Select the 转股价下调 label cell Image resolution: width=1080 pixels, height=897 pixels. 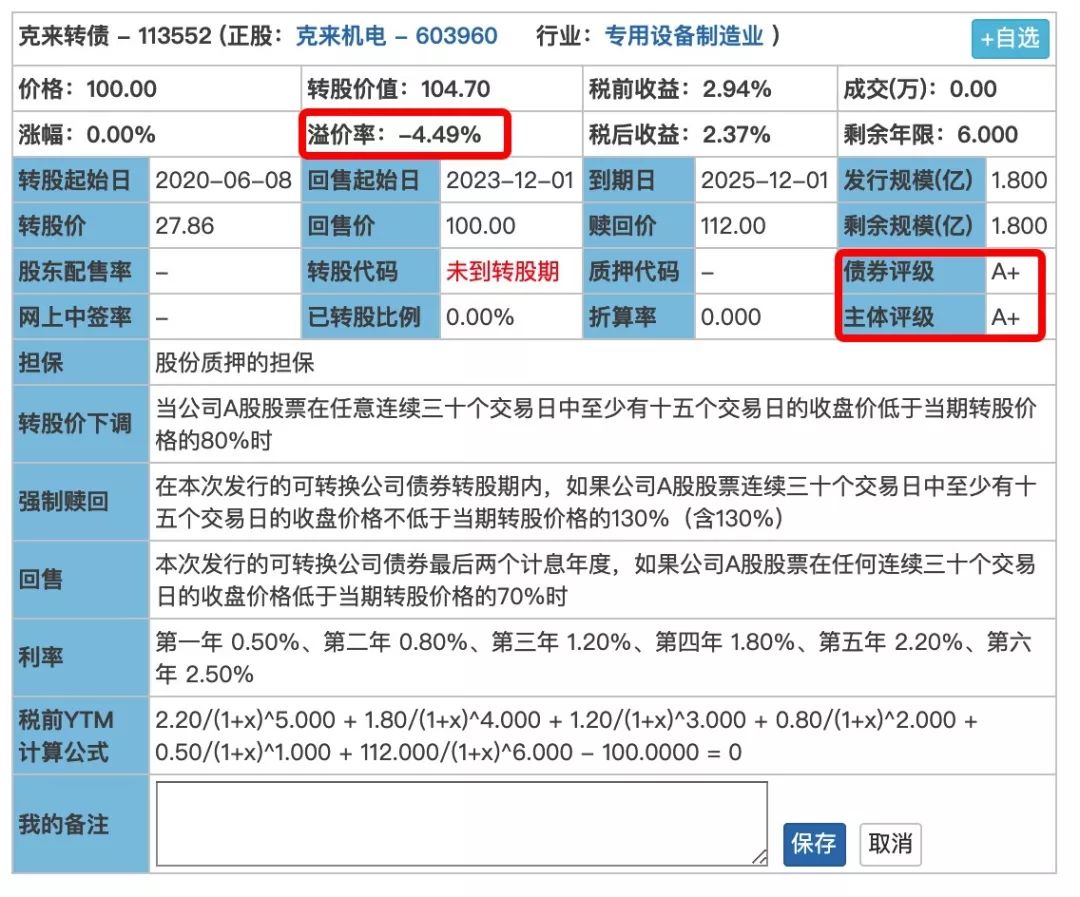coord(81,424)
